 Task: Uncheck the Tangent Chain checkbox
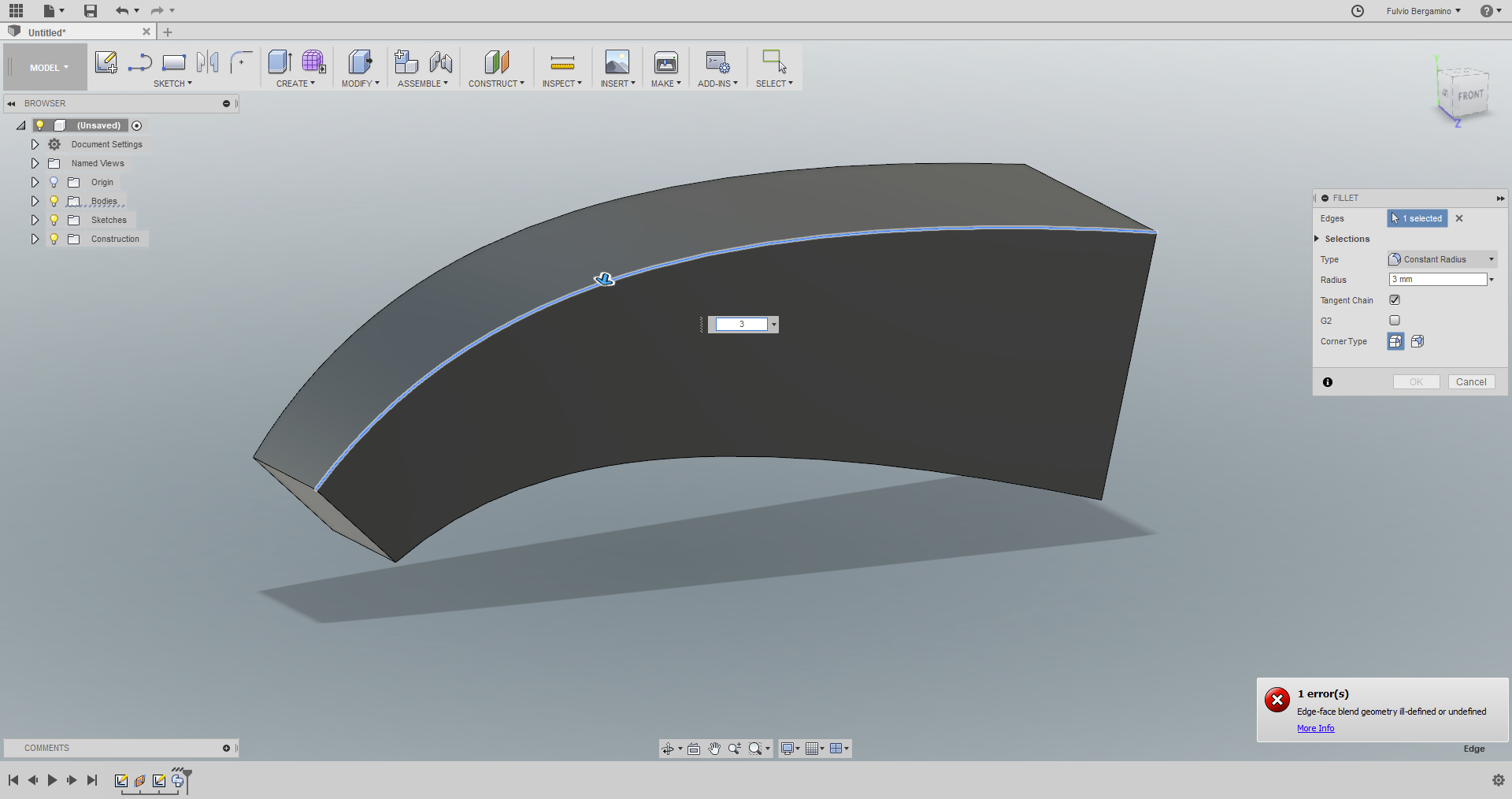tap(1395, 299)
